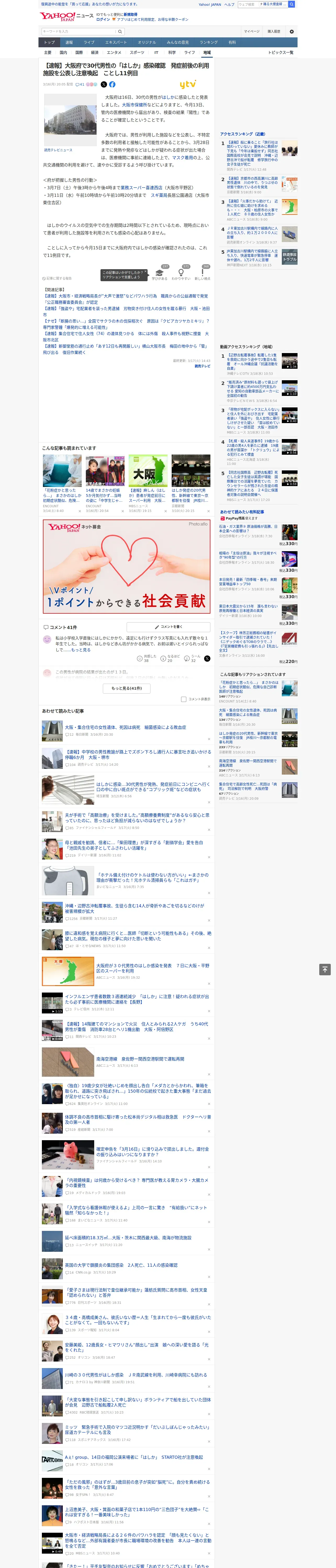Open 沖縄・辺野古転覆事故 article in list

(x=134, y=908)
